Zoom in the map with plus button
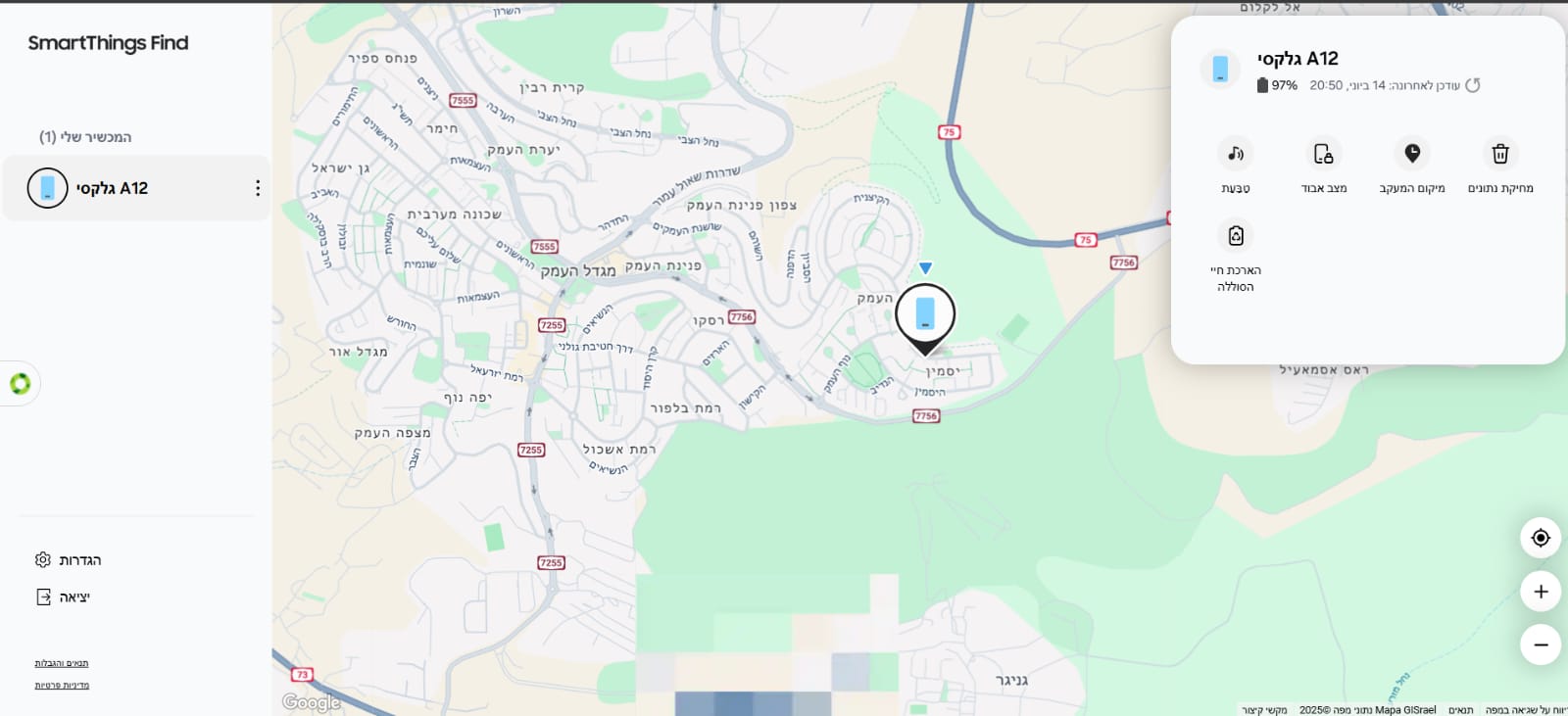 tap(1541, 592)
